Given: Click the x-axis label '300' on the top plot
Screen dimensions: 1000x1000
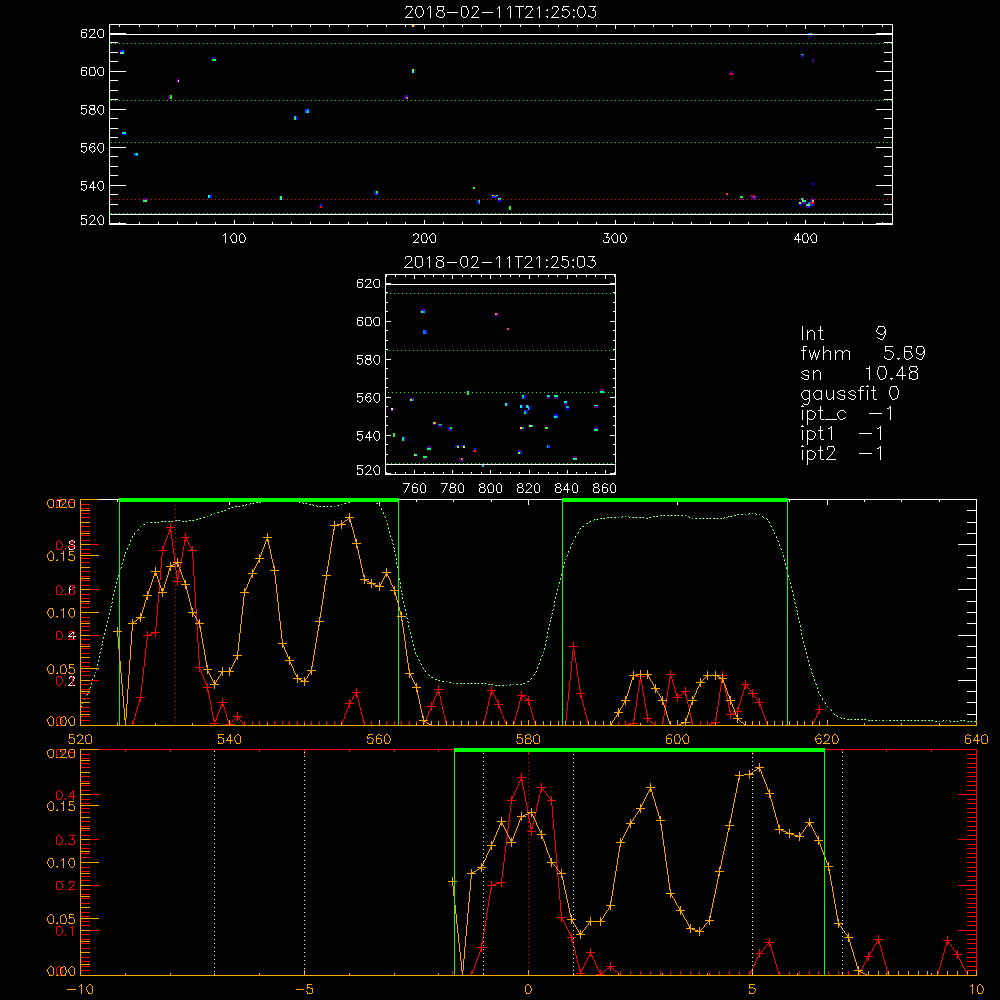Looking at the screenshot, I should point(615,239).
